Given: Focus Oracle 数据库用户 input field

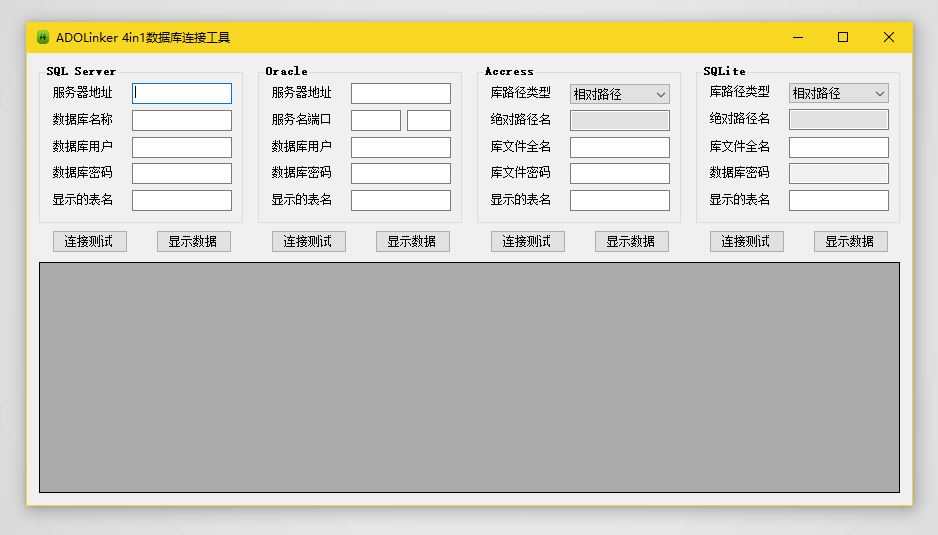Looking at the screenshot, I should point(401,147).
